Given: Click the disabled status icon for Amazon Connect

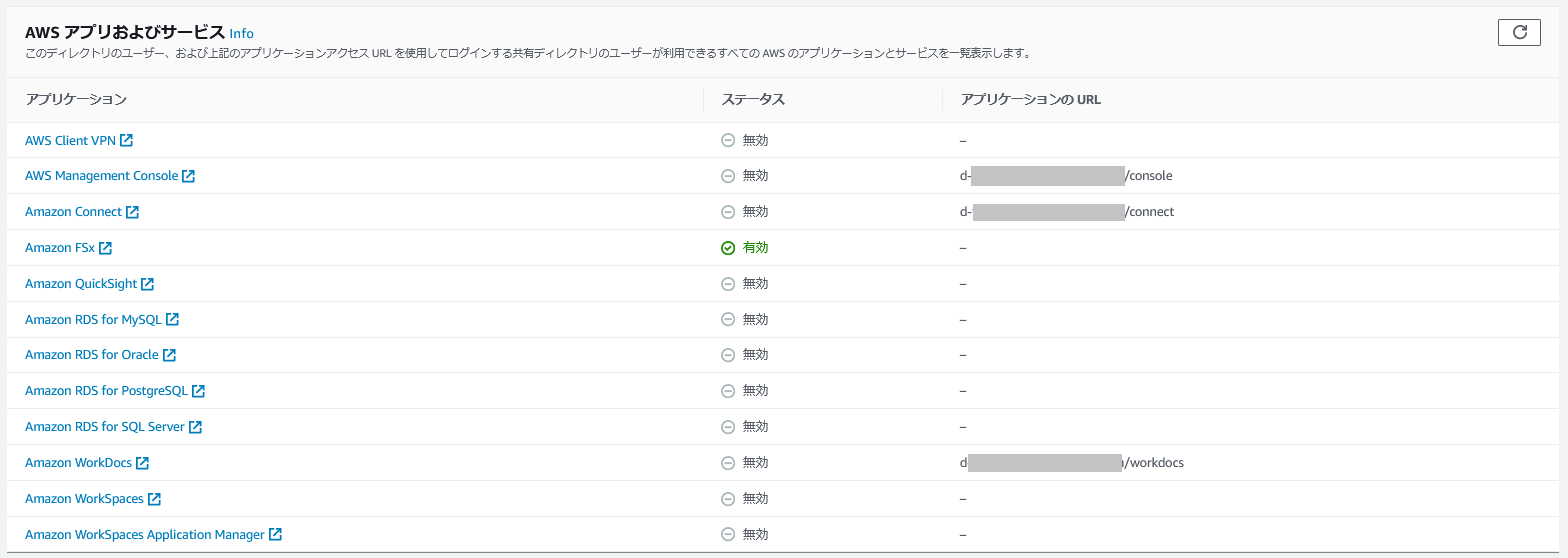Looking at the screenshot, I should tap(728, 212).
